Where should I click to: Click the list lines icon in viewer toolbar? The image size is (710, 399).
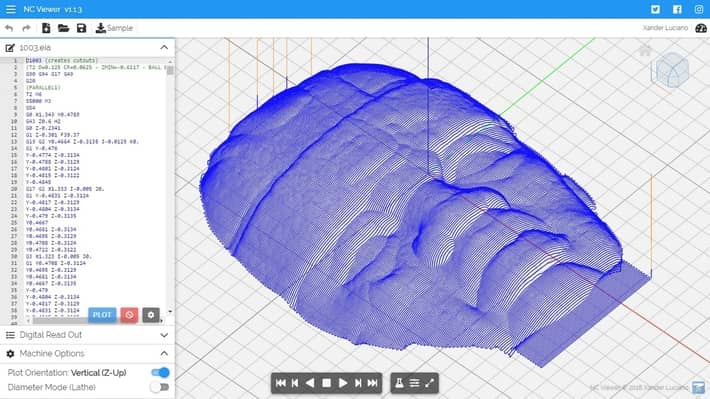coord(414,383)
